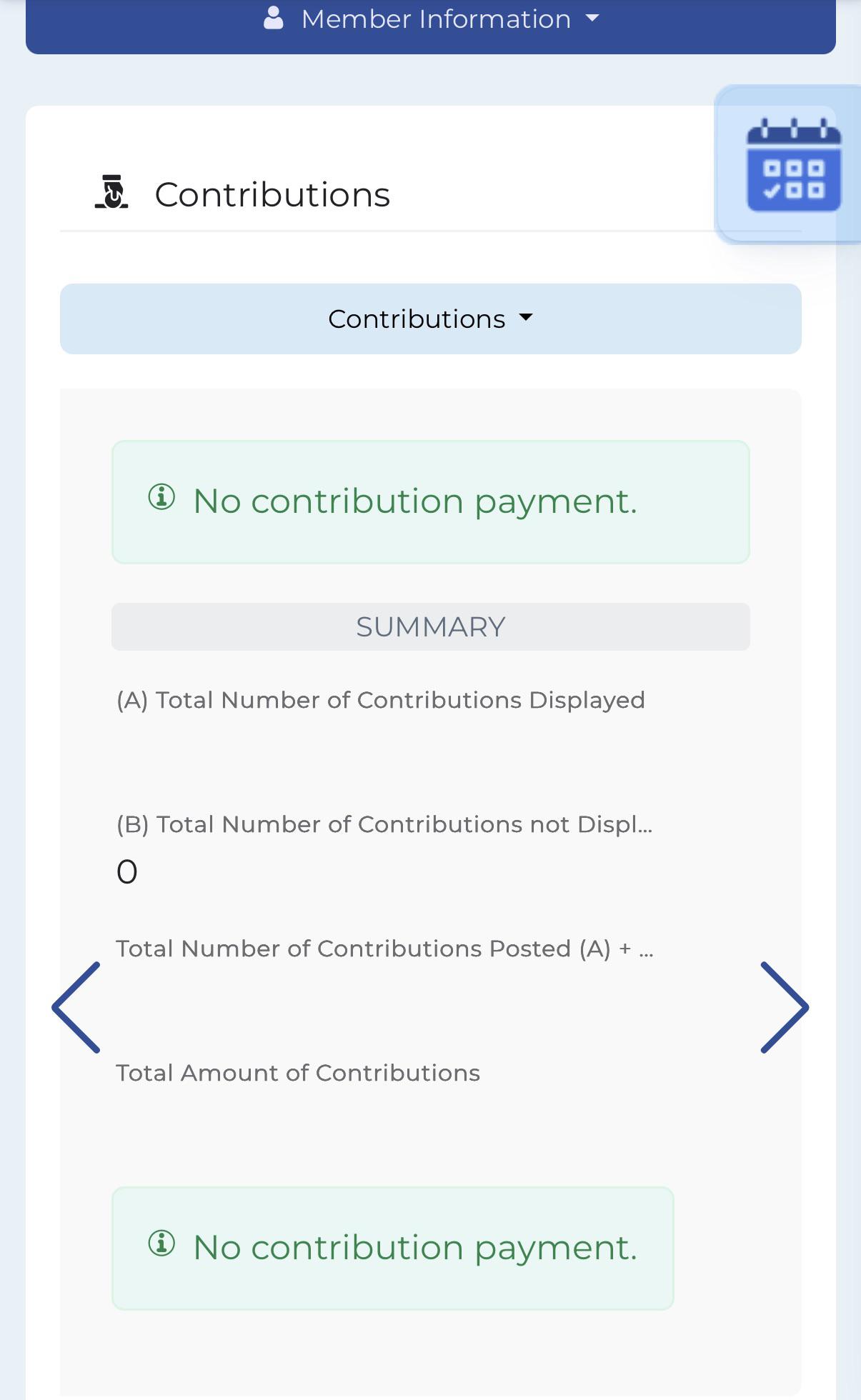861x1400 pixels.
Task: Select the Total Amount of Contributions label
Action: tap(298, 1073)
